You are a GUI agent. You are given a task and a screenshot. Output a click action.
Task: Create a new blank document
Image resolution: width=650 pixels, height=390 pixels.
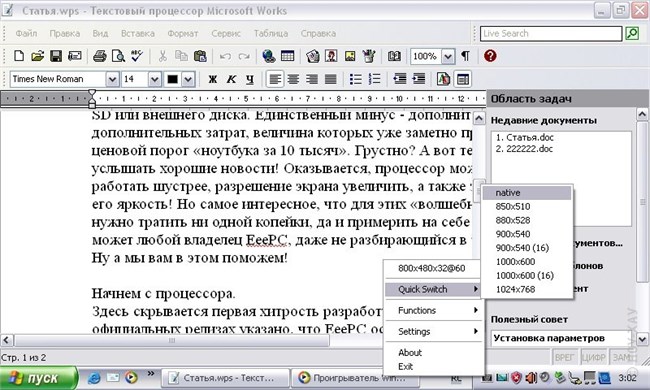19,56
